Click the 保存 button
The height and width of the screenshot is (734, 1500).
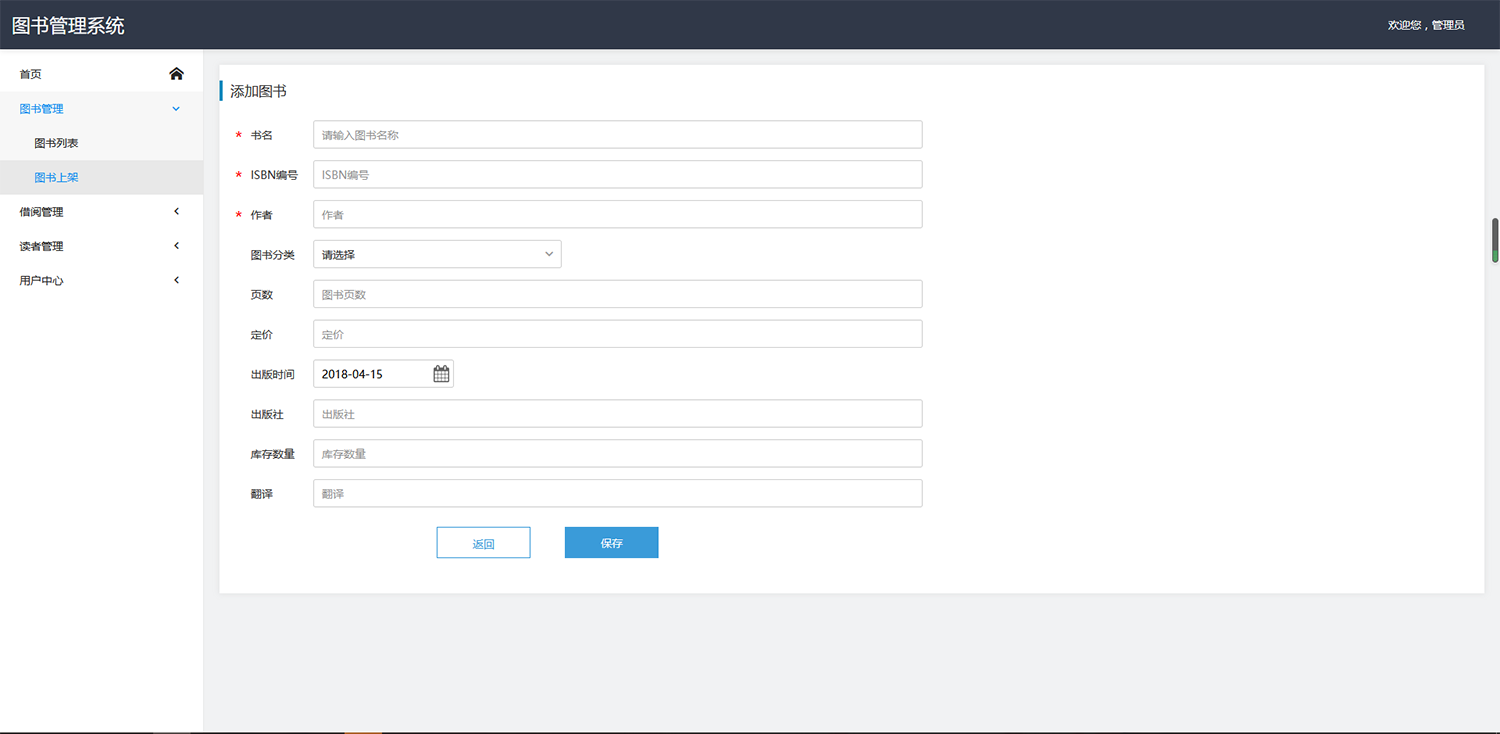point(611,543)
